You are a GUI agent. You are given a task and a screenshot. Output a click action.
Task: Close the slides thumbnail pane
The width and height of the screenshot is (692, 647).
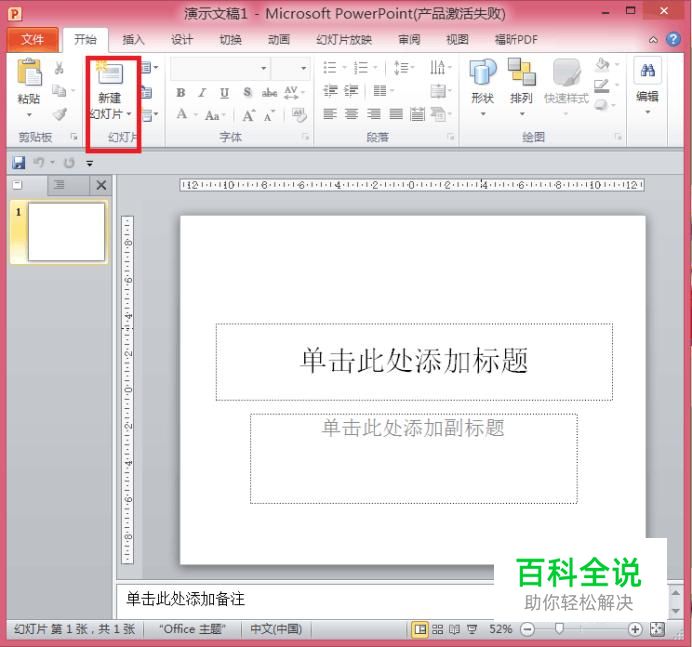click(101, 185)
